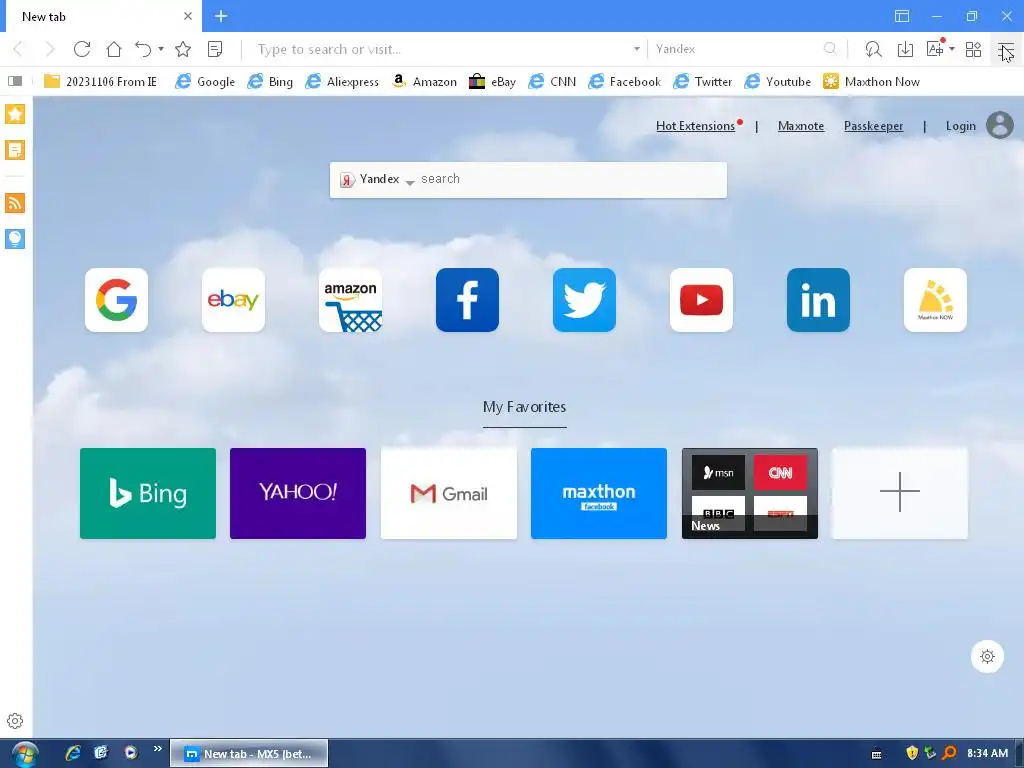The image size is (1024, 768).
Task: Select the My Favorites tab heading
Action: click(x=524, y=408)
